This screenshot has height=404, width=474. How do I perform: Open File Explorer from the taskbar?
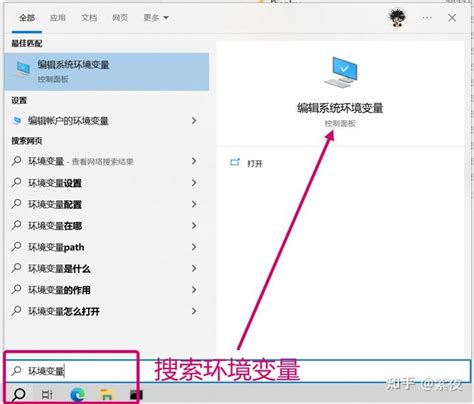coord(107,395)
